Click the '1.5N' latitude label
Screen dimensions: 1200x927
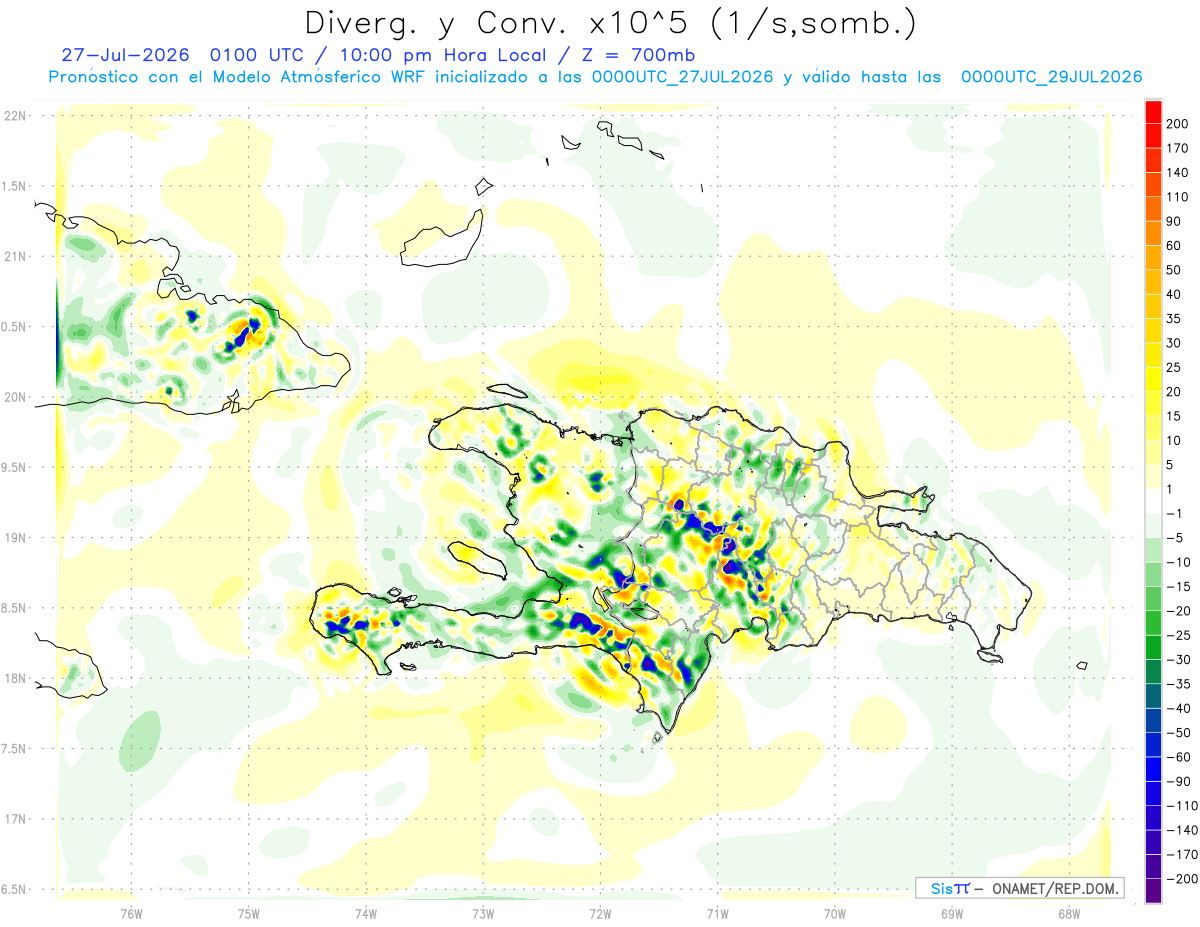pos(15,186)
